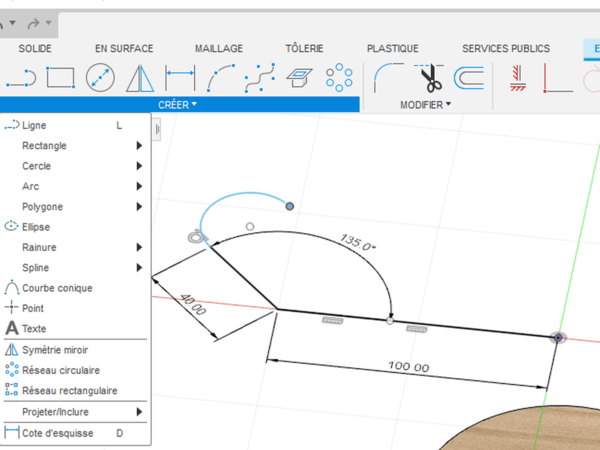
Task: Click the 100.00 dimension value
Action: (409, 367)
